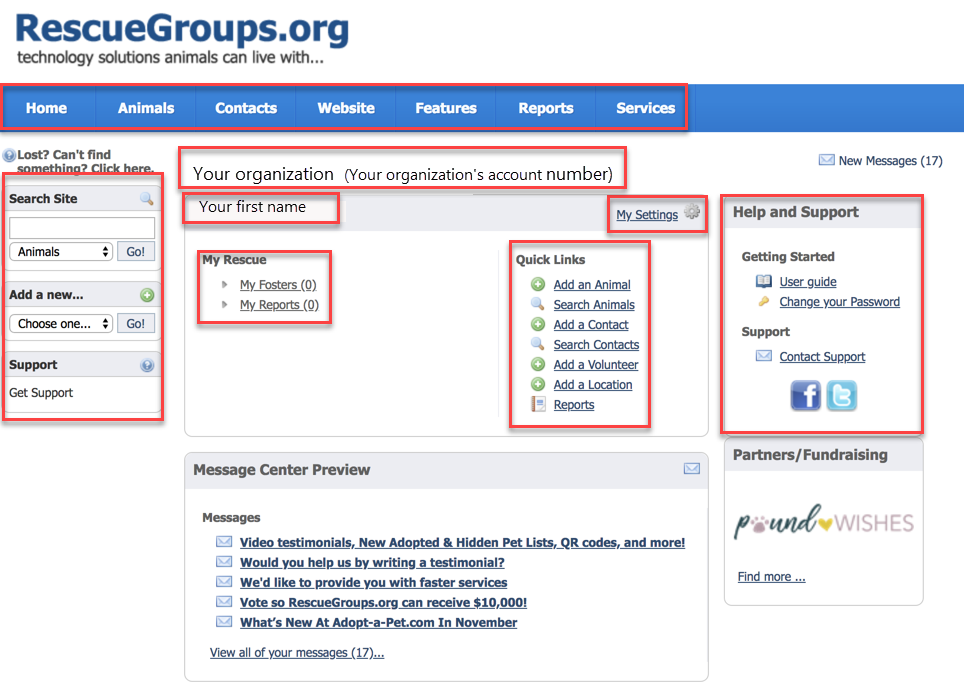Open Find more ... link
964x700 pixels.
(x=771, y=576)
